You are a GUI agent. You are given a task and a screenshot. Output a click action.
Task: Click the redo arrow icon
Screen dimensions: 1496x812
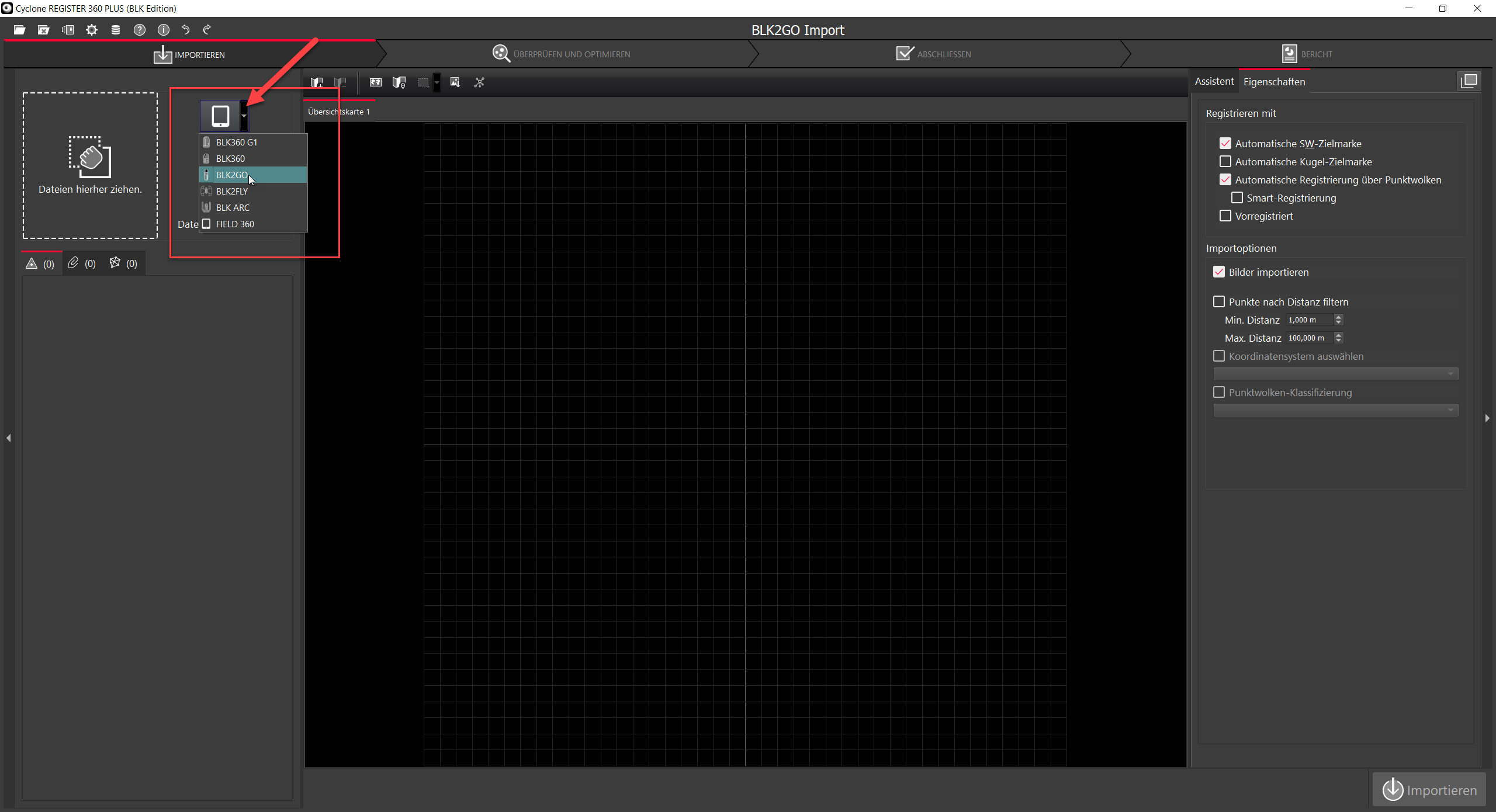207,30
